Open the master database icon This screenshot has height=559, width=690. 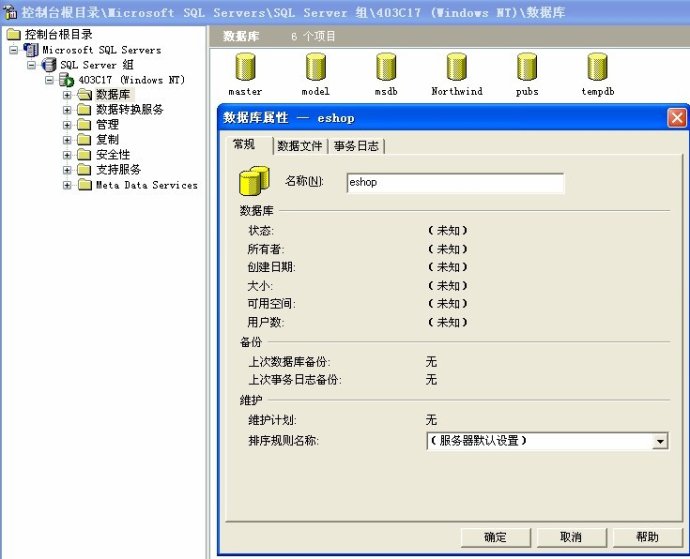[245, 67]
